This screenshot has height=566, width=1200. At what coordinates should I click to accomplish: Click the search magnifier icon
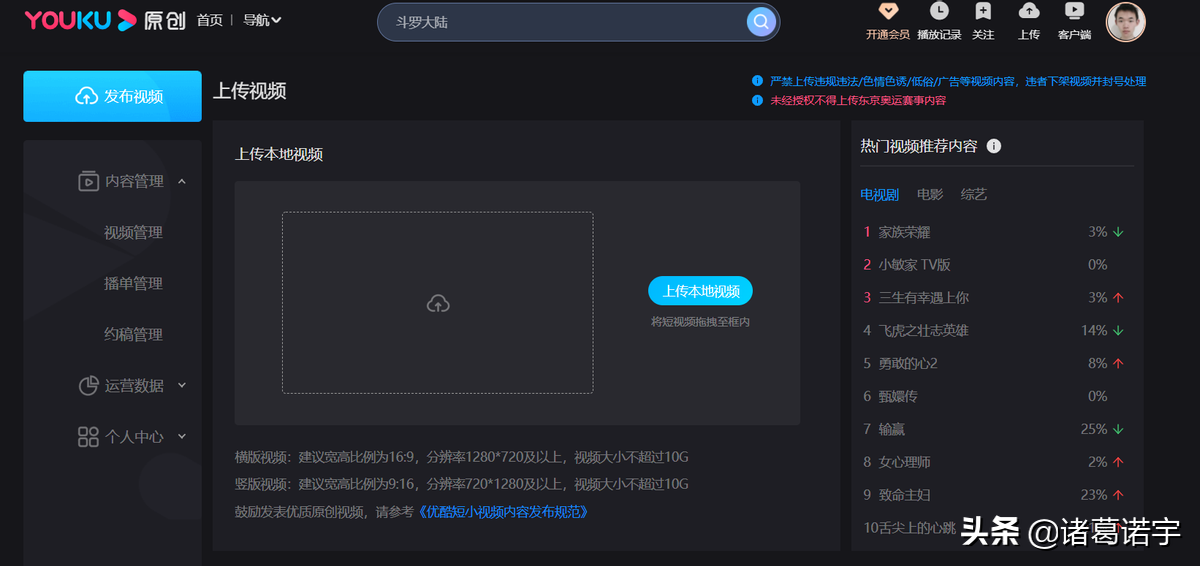pos(761,21)
